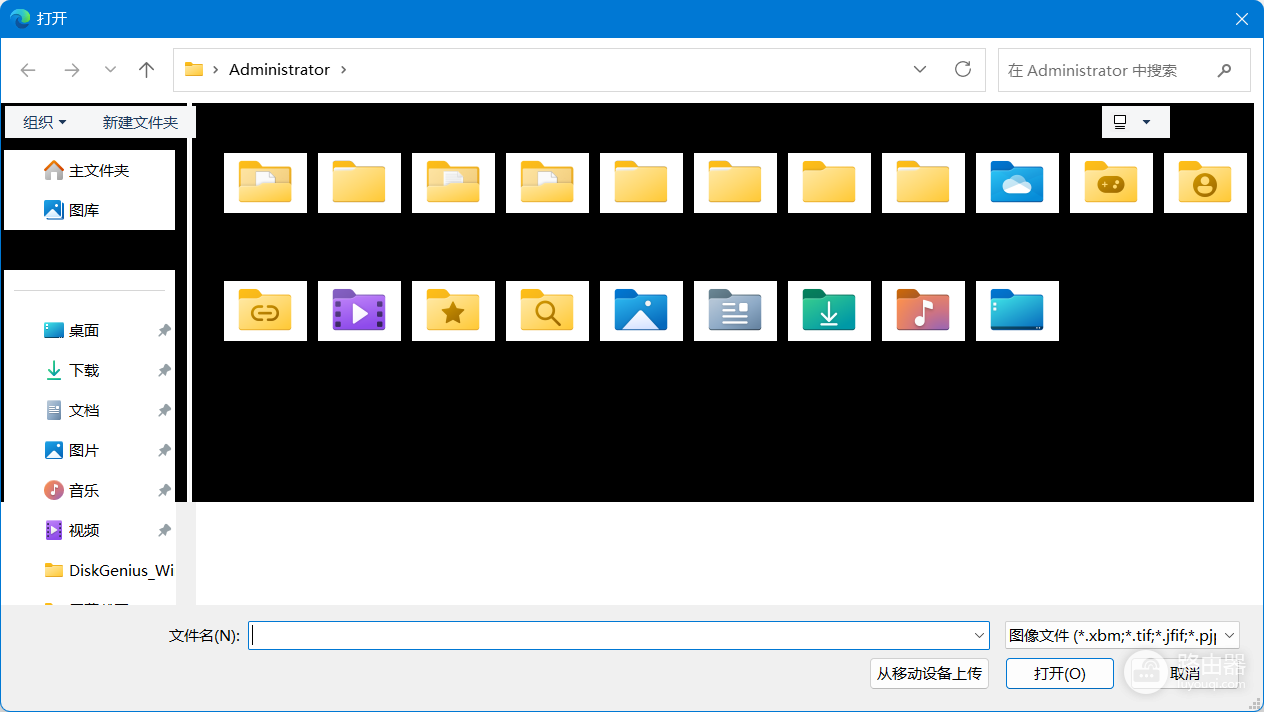Image resolution: width=1264 pixels, height=712 pixels.
Task: Select 主文件夹 in the sidebar
Action: (x=88, y=171)
